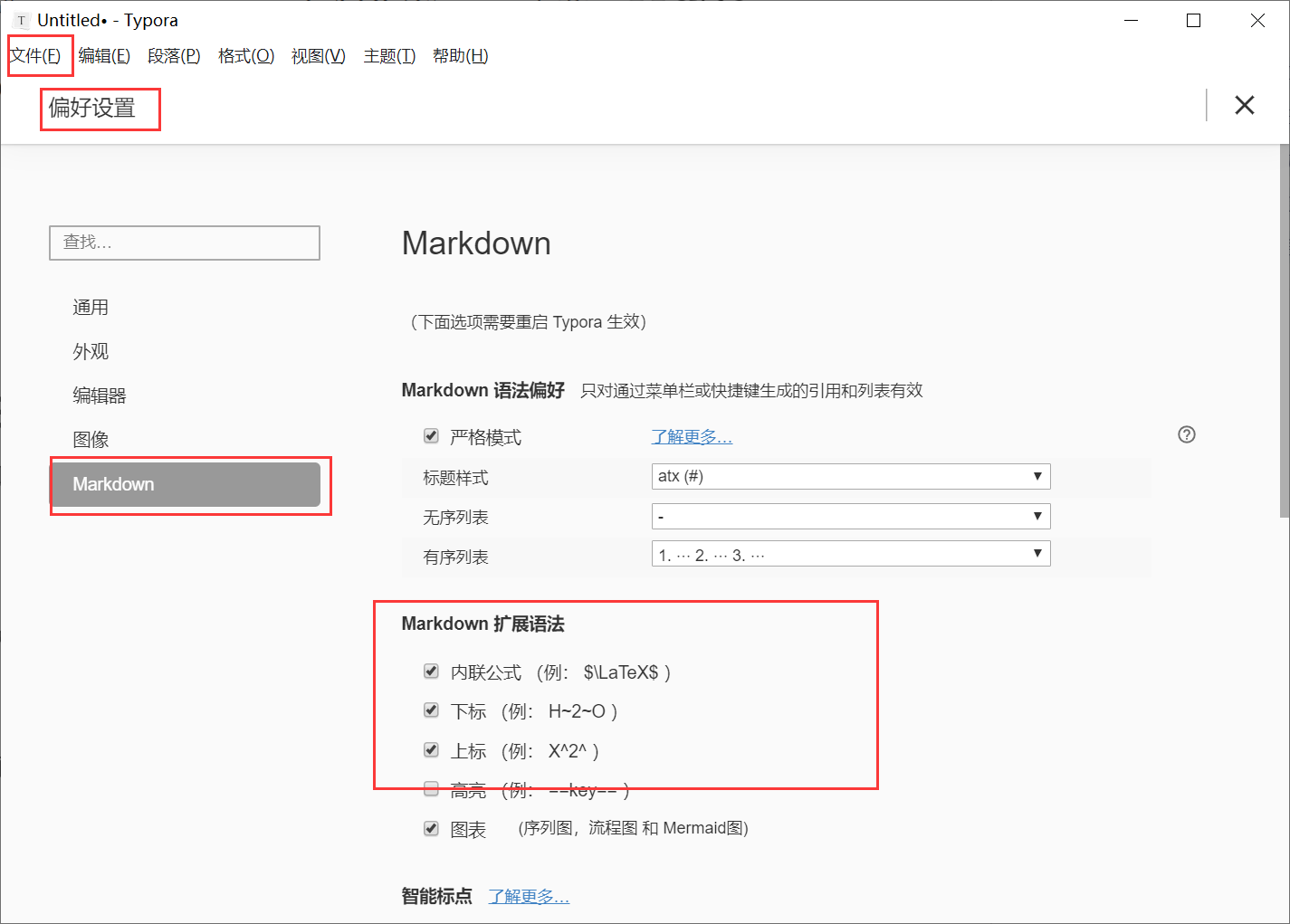Toggle the 下标 checkbox

coord(432,710)
